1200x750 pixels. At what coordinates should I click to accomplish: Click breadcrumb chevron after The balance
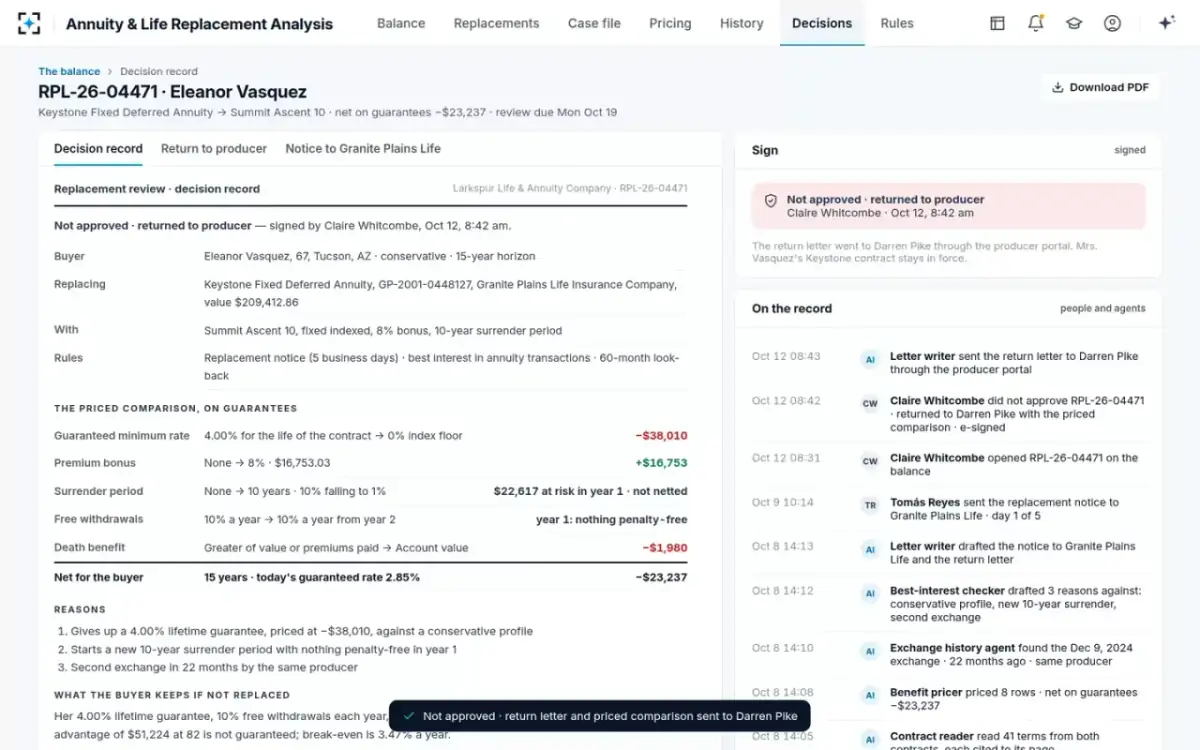point(110,72)
